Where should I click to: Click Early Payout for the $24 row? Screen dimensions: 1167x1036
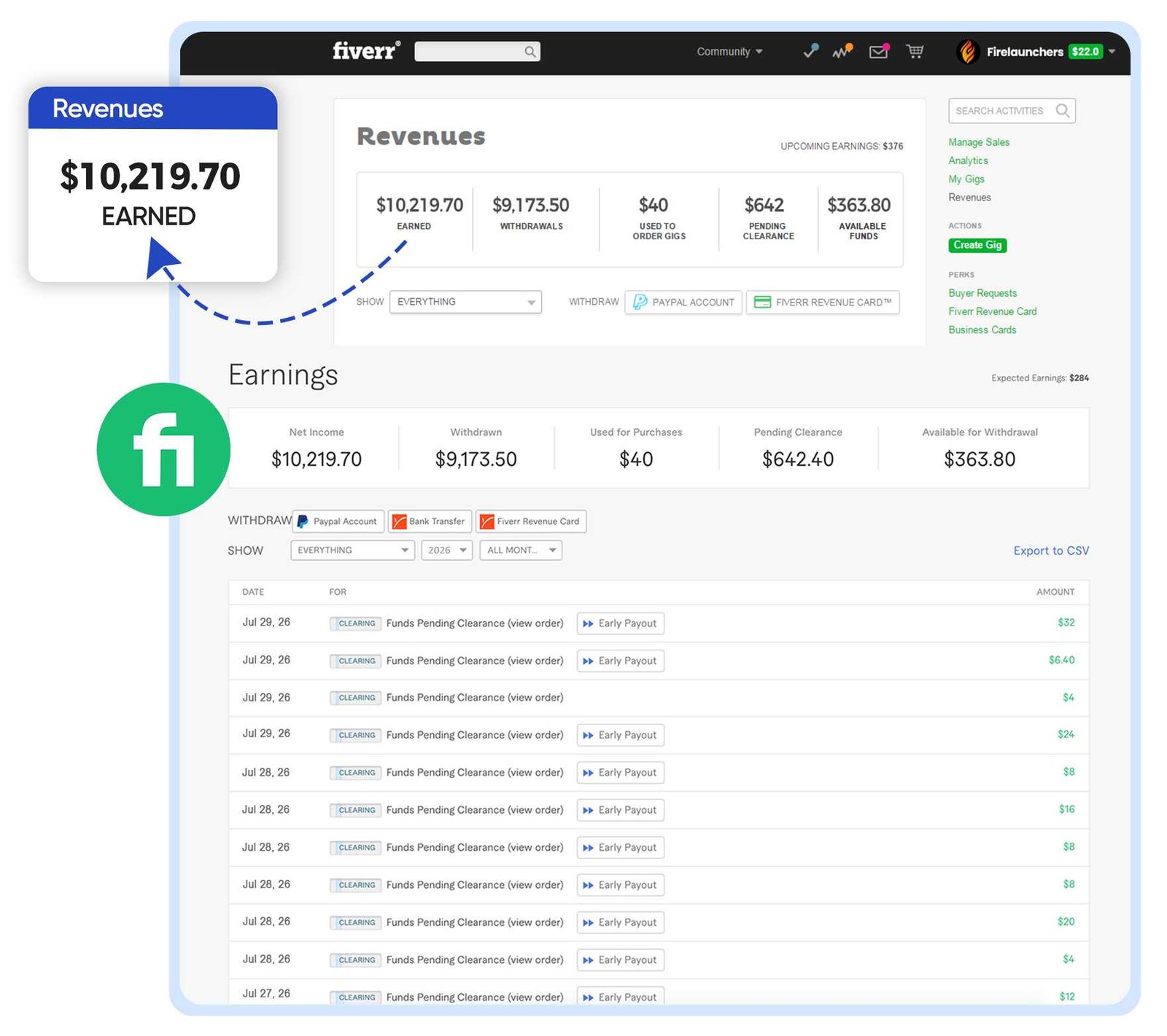(621, 736)
